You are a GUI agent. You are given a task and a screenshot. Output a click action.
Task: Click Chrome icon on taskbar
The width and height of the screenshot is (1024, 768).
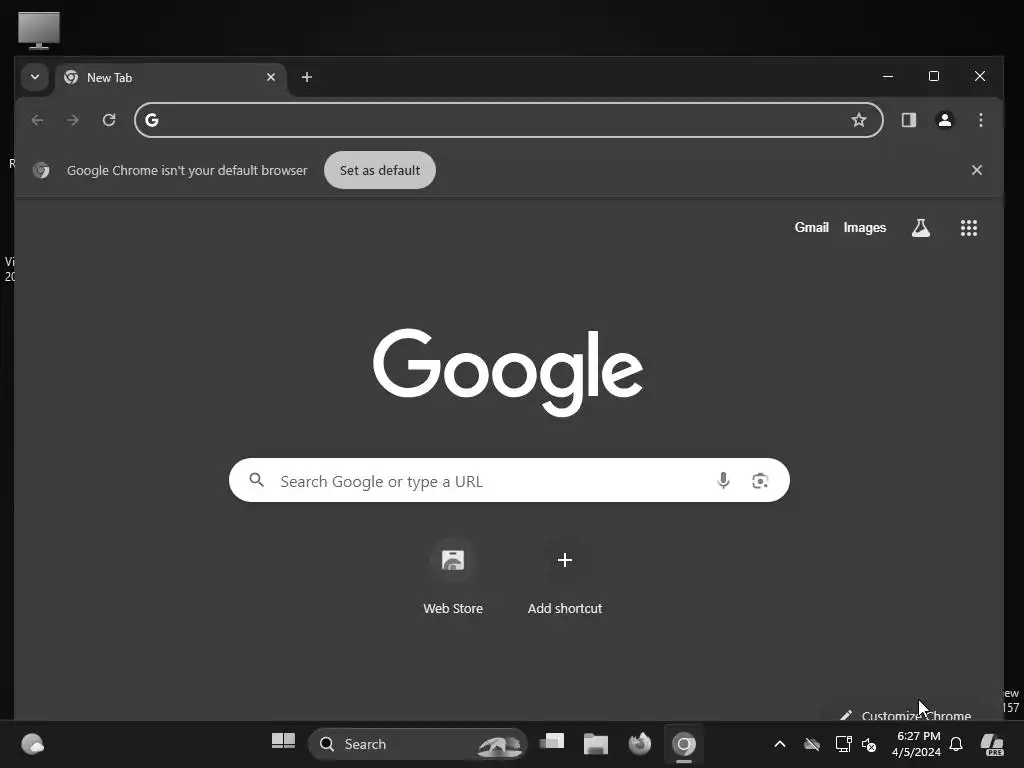tap(684, 743)
